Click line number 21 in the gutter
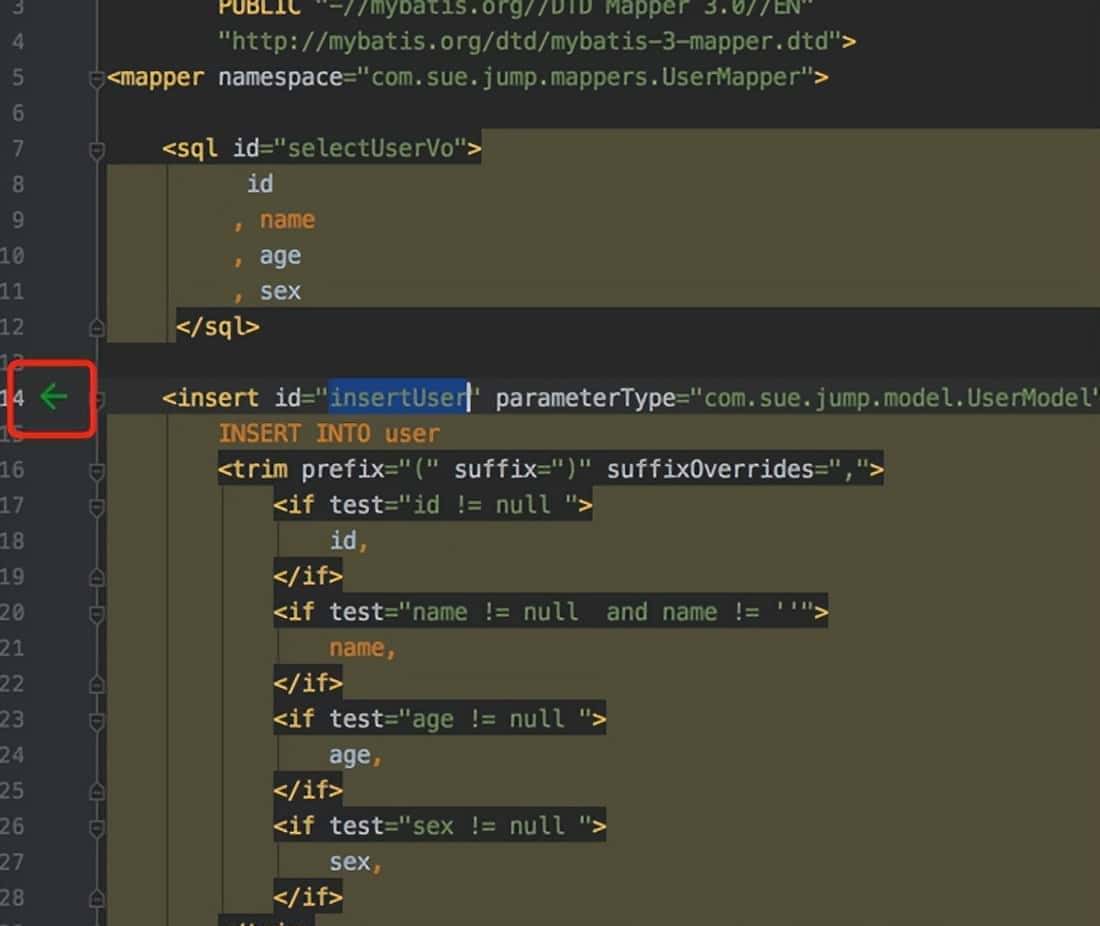The width and height of the screenshot is (1100, 926). point(12,648)
